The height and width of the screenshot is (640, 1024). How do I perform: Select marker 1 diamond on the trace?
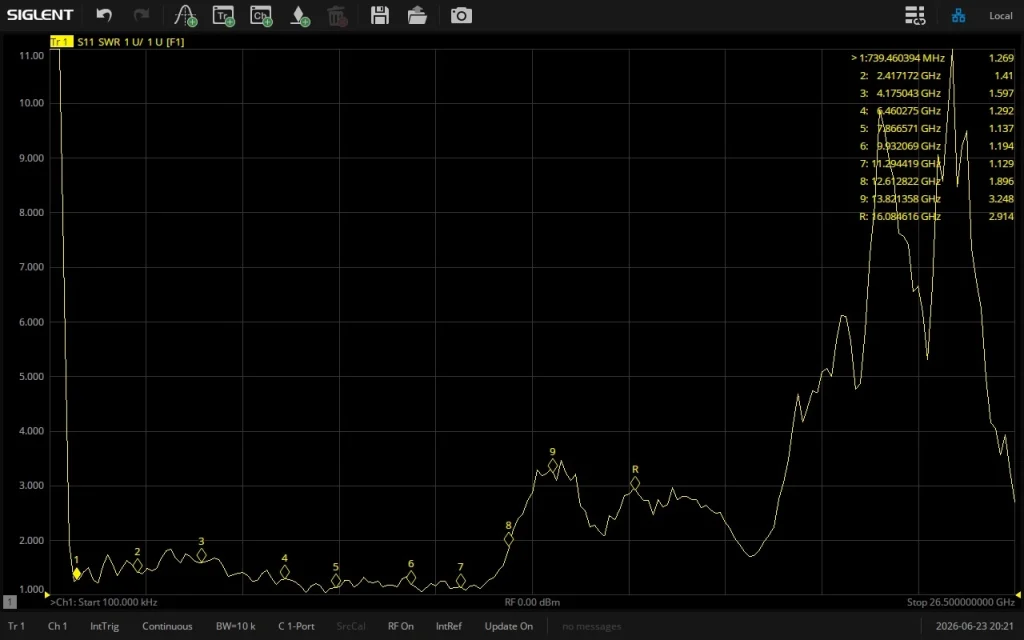76,573
